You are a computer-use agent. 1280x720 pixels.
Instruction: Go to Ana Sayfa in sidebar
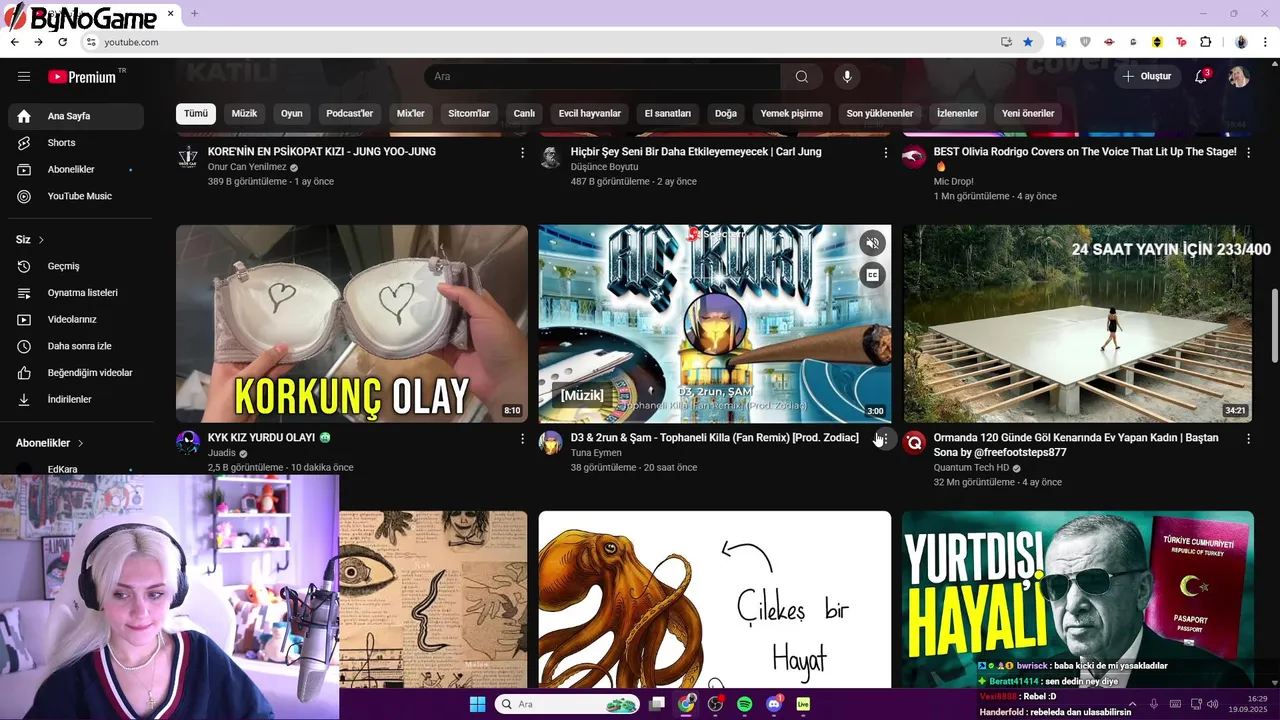(x=76, y=116)
